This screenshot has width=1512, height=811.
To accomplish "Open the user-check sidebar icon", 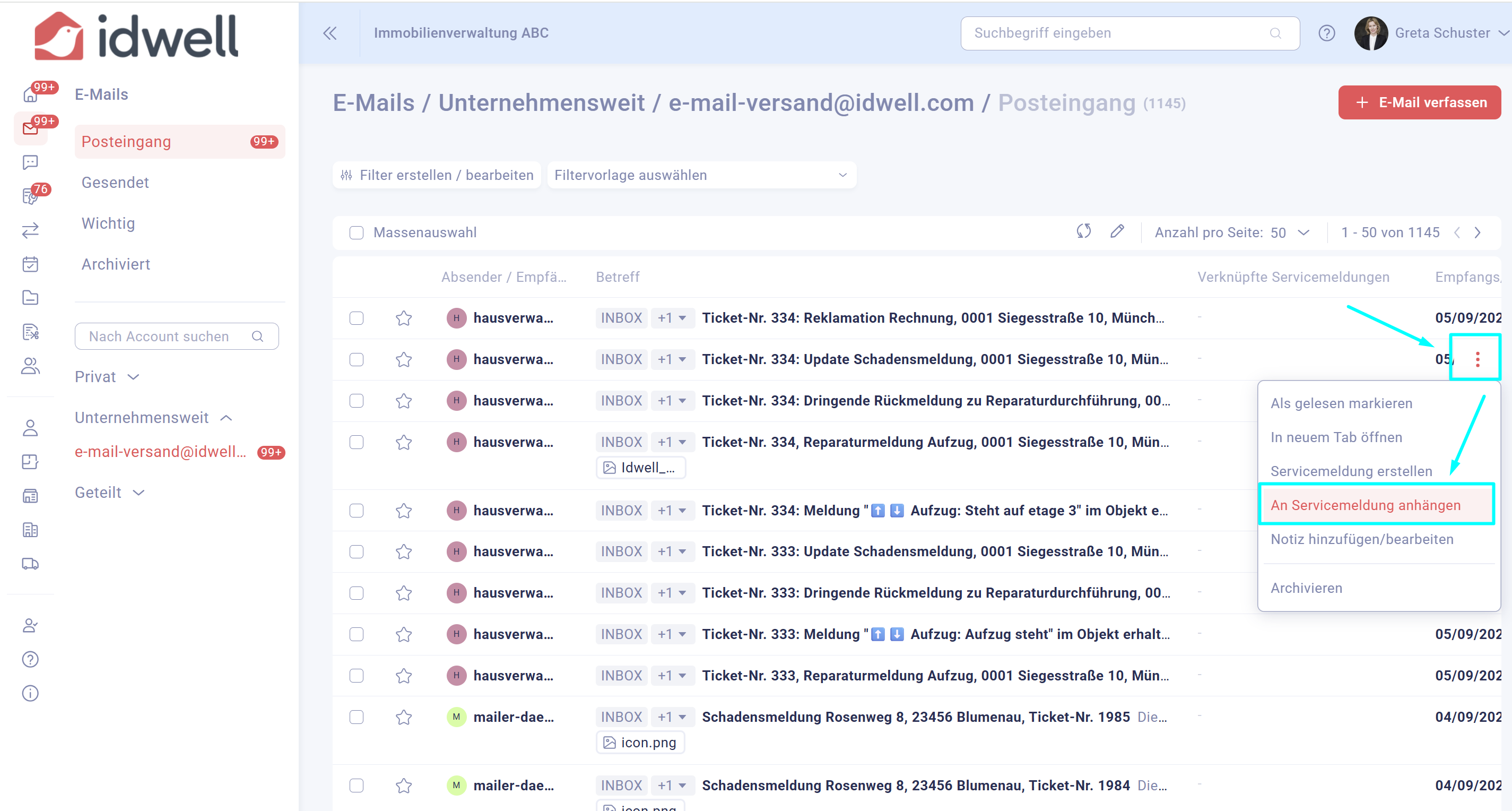I will click(x=31, y=625).
